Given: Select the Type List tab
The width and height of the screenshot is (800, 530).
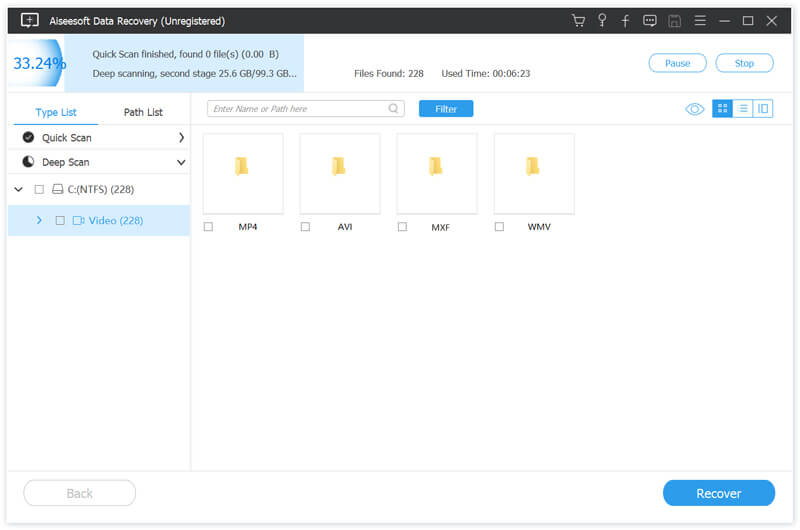Looking at the screenshot, I should 56,112.
